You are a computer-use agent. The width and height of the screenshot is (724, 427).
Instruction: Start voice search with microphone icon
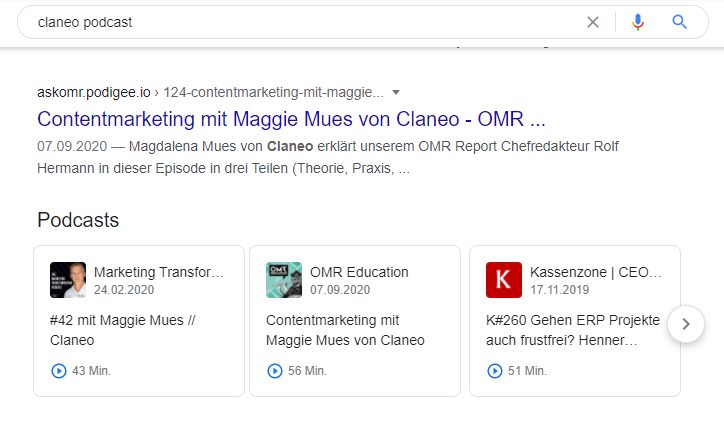[638, 22]
